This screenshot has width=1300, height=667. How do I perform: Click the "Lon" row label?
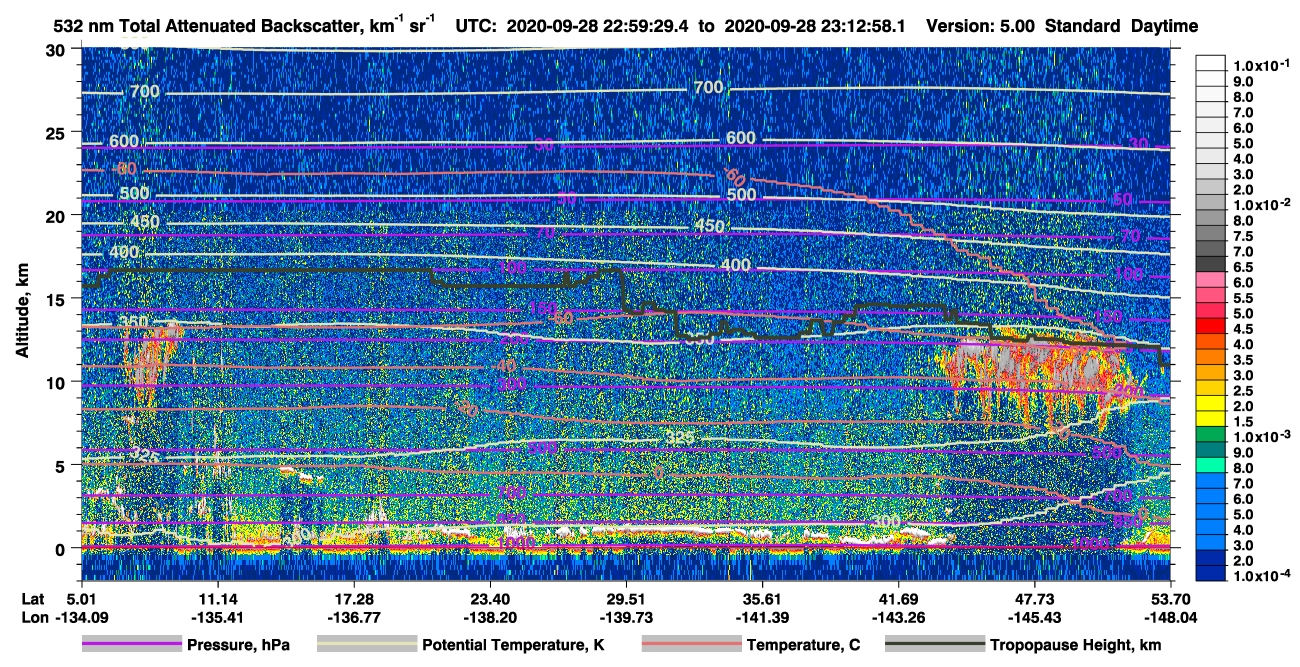tap(33, 617)
